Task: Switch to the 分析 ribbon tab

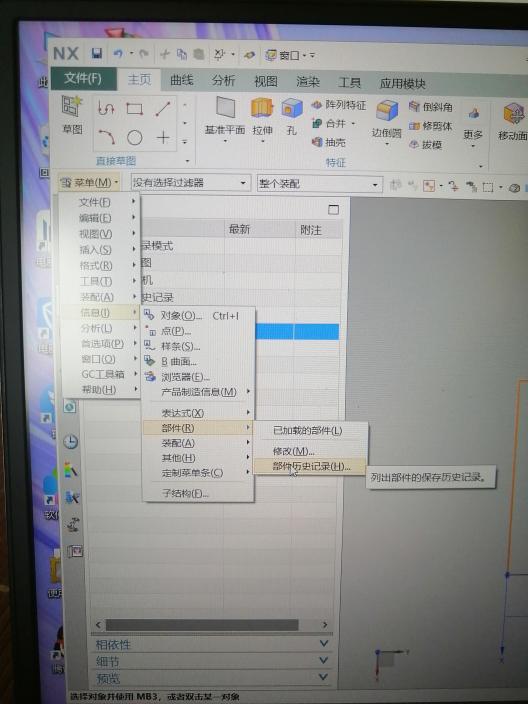Action: pos(224,81)
